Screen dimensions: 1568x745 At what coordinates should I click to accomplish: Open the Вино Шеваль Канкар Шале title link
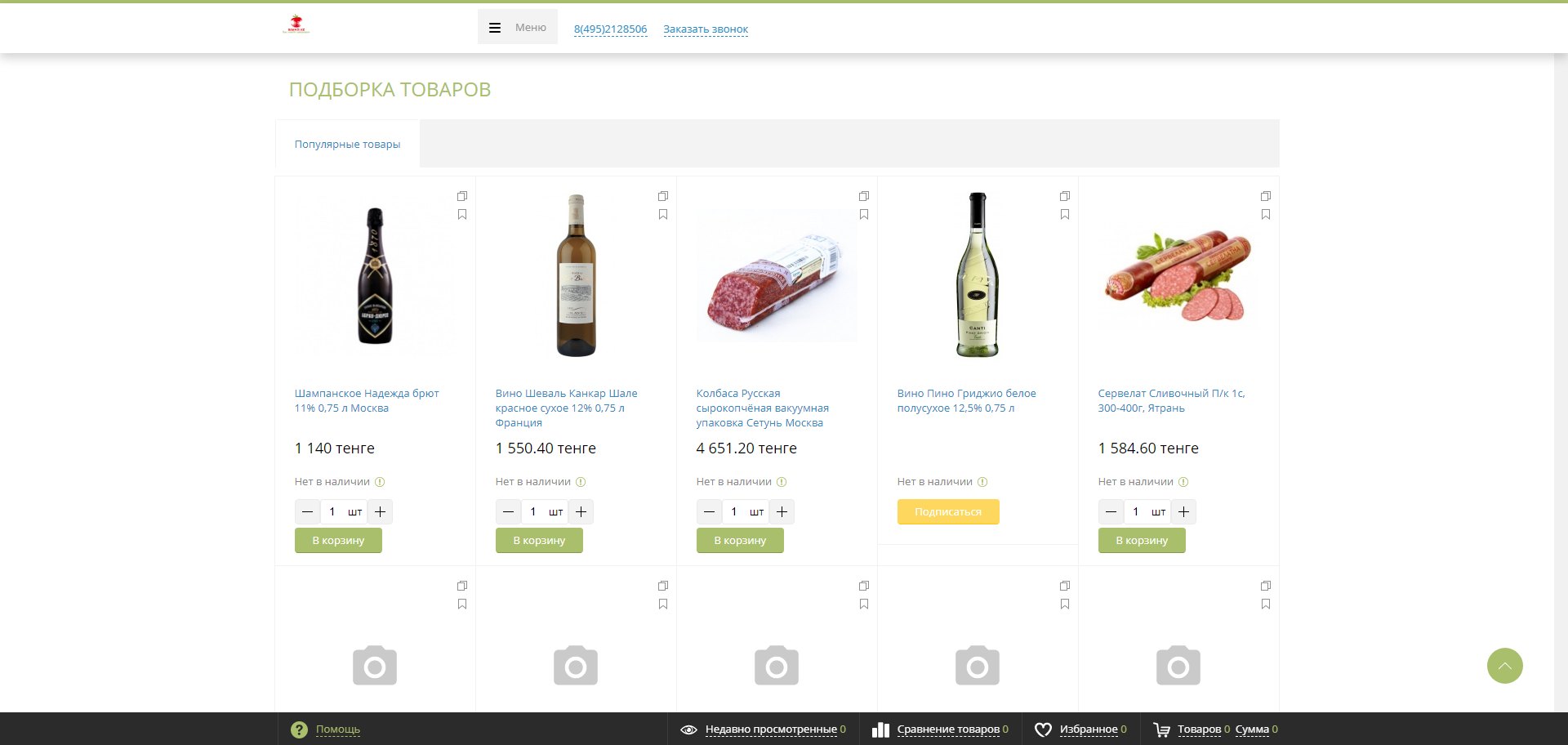(566, 408)
